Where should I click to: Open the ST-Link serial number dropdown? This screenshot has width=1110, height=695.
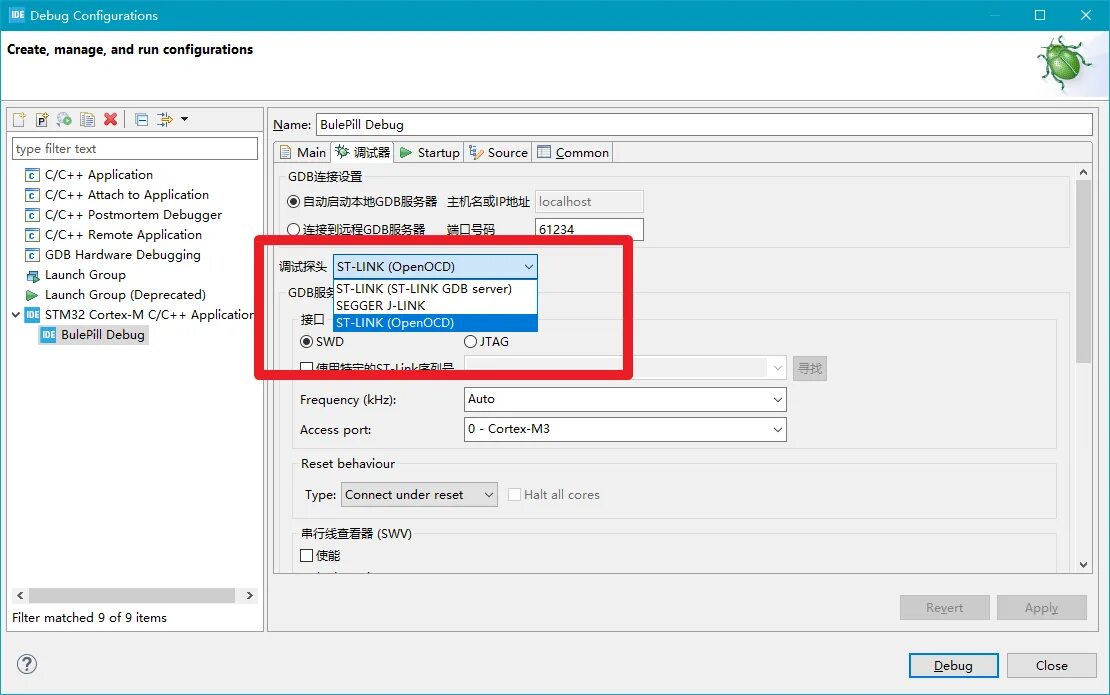tap(625, 368)
